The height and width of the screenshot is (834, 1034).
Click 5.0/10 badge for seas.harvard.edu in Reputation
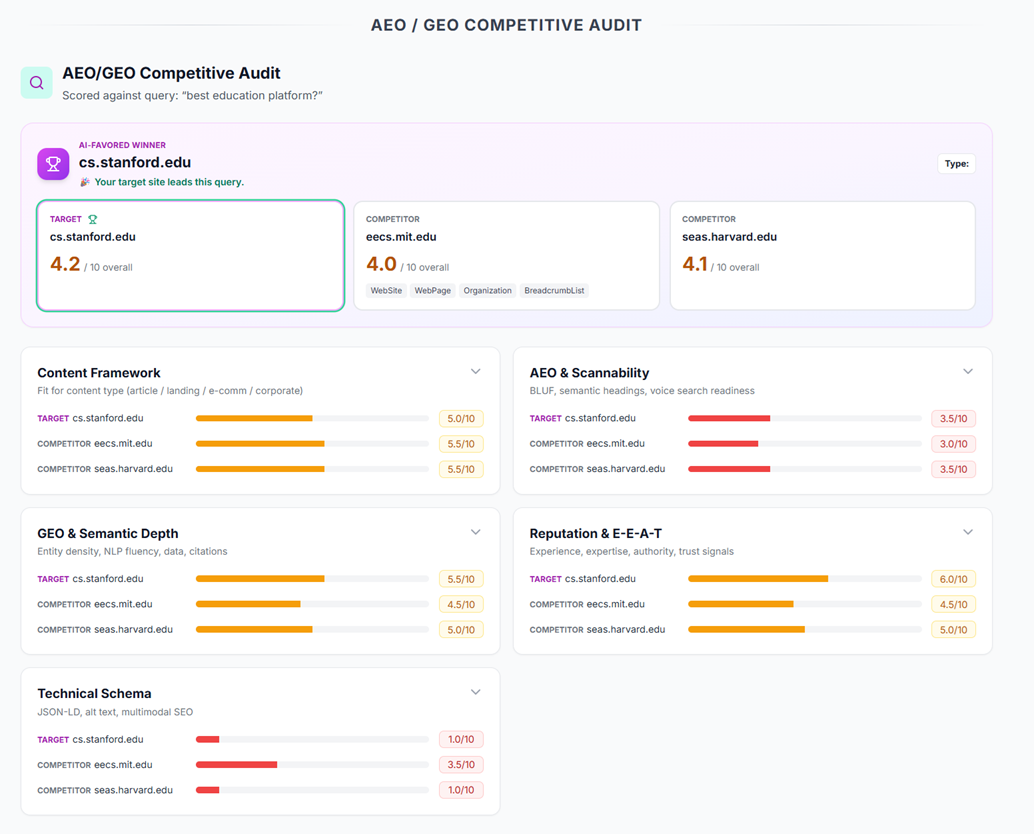tap(954, 630)
